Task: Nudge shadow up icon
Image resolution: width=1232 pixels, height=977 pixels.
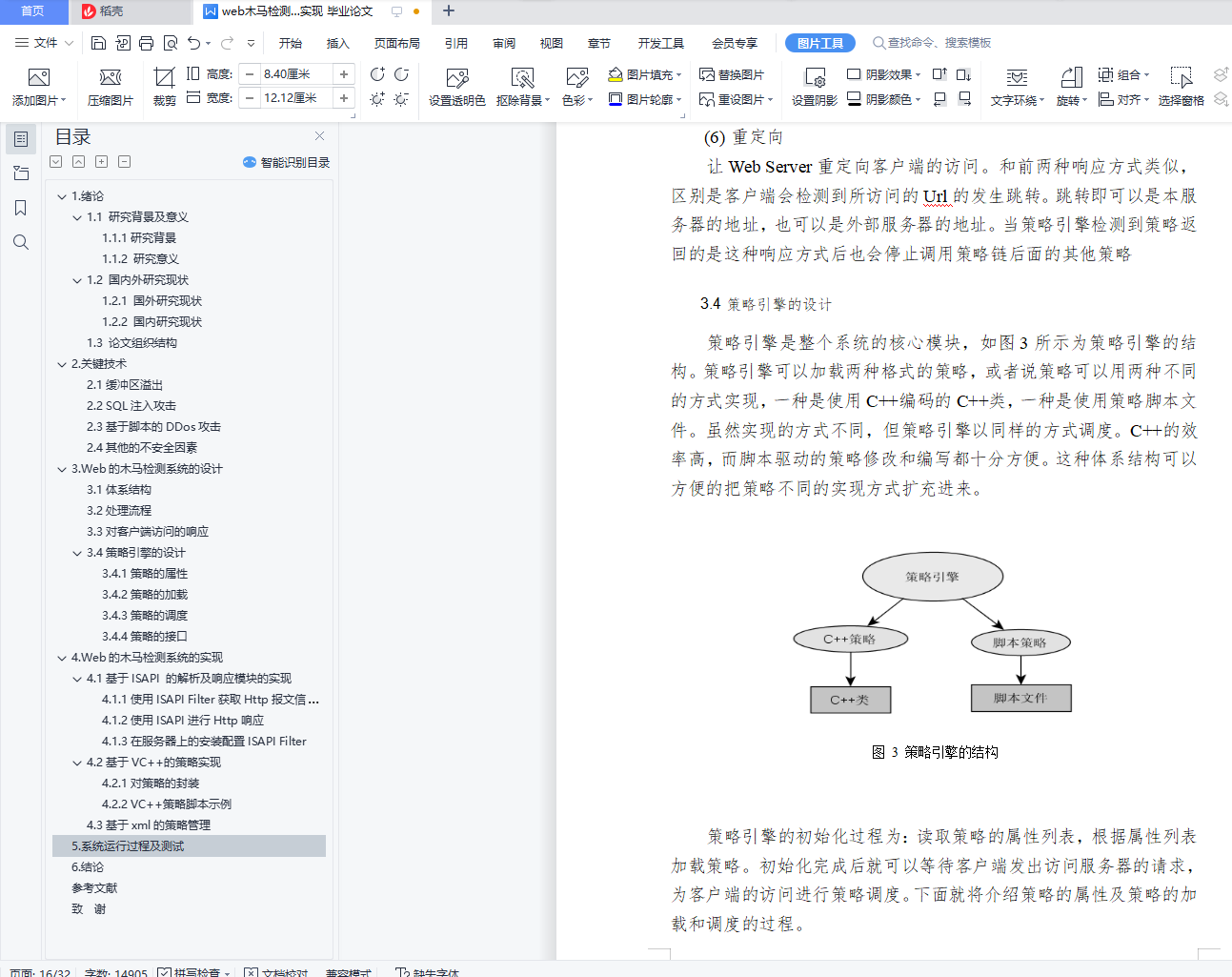Action: [939, 74]
